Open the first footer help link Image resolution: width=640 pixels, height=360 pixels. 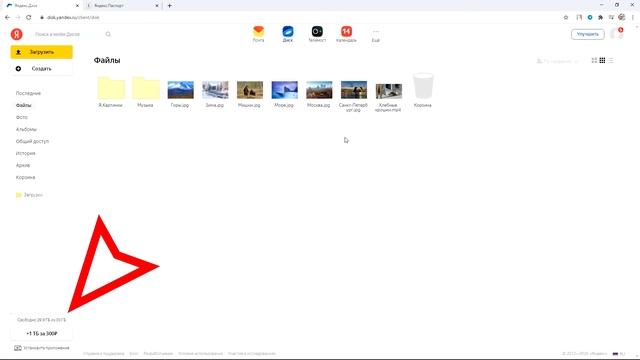pos(104,354)
